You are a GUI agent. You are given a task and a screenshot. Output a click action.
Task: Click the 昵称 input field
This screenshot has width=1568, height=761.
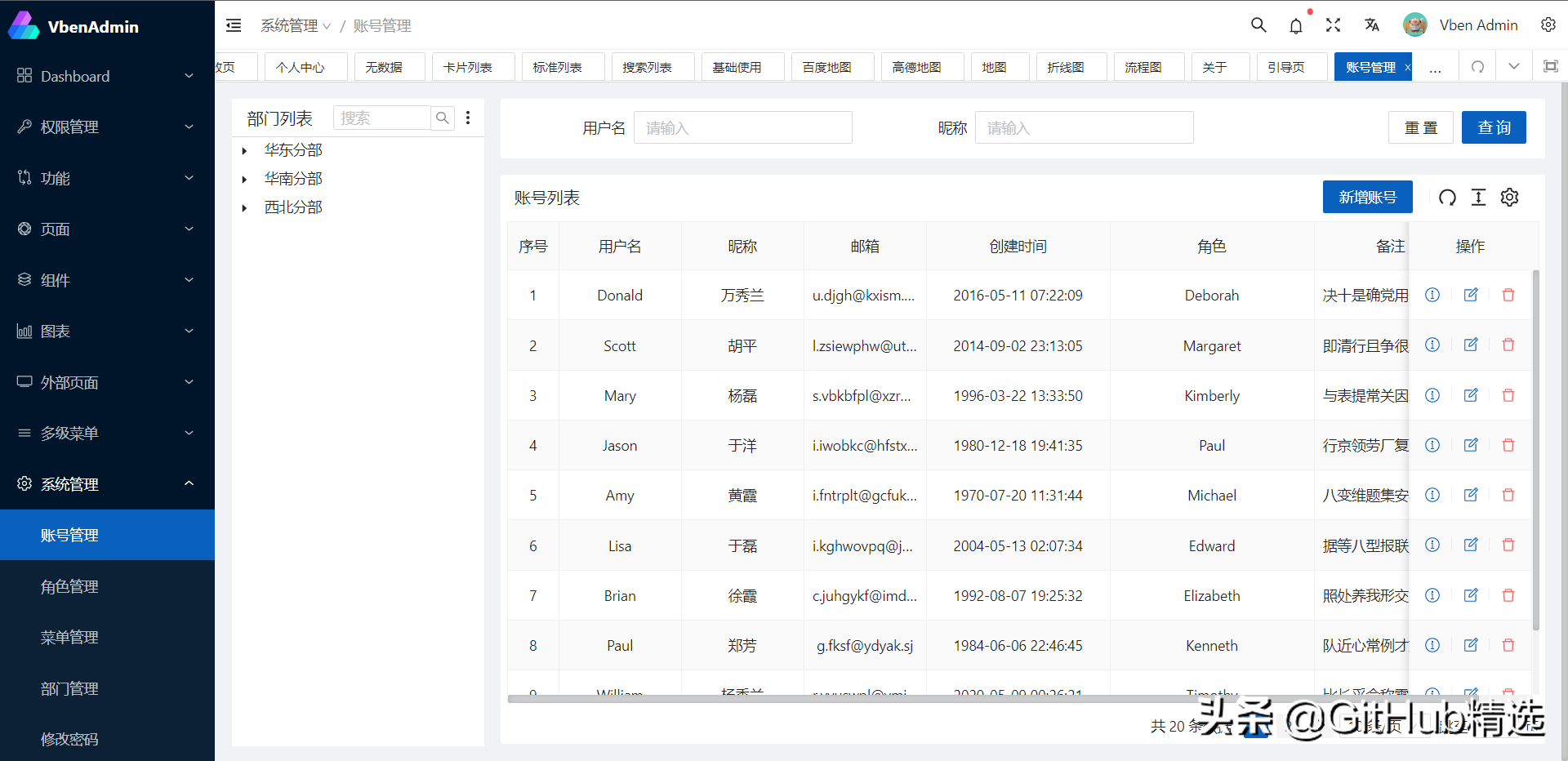pyautogui.click(x=1084, y=127)
